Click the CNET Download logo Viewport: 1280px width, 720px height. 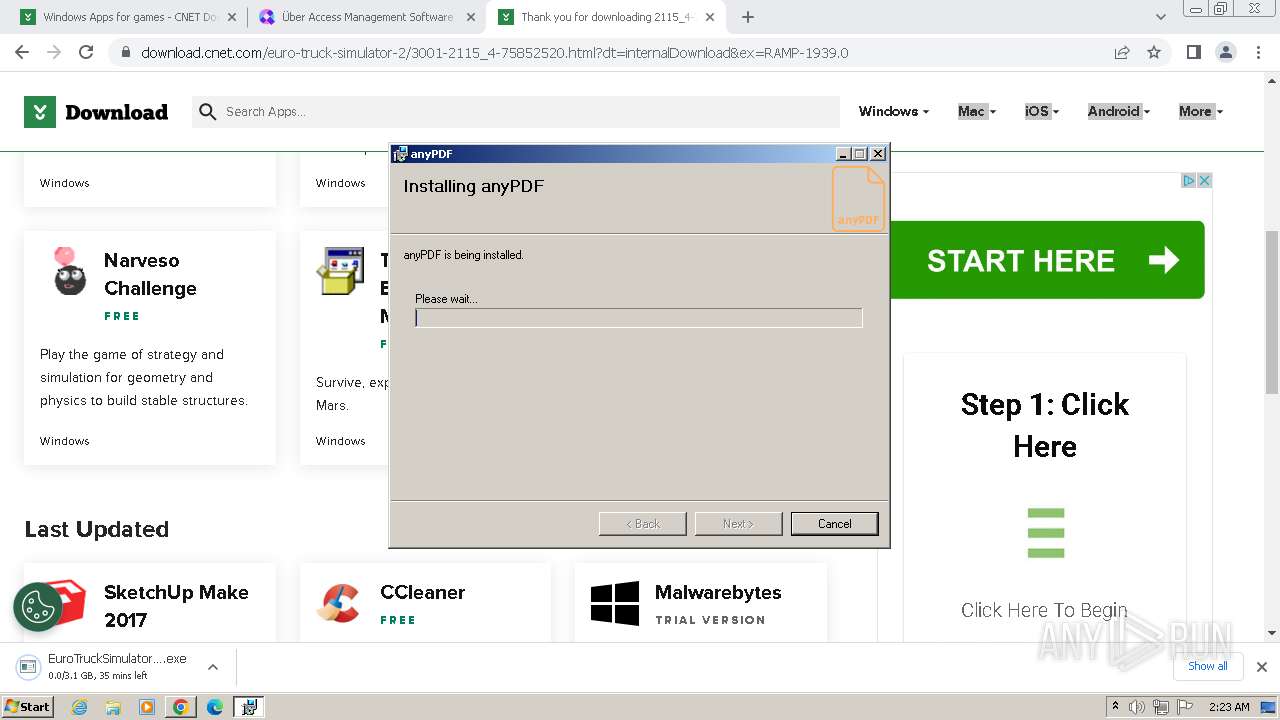click(x=96, y=112)
